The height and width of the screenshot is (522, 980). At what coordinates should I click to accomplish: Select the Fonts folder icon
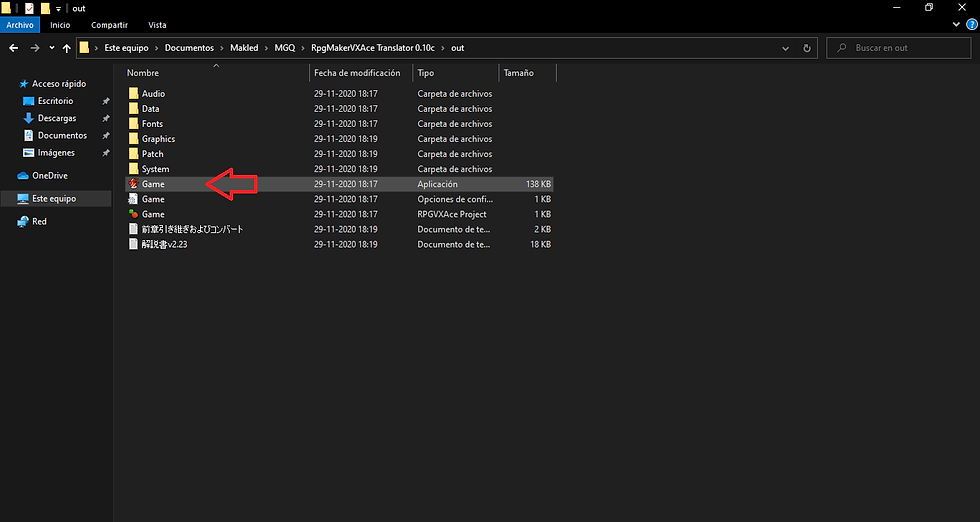click(x=133, y=123)
